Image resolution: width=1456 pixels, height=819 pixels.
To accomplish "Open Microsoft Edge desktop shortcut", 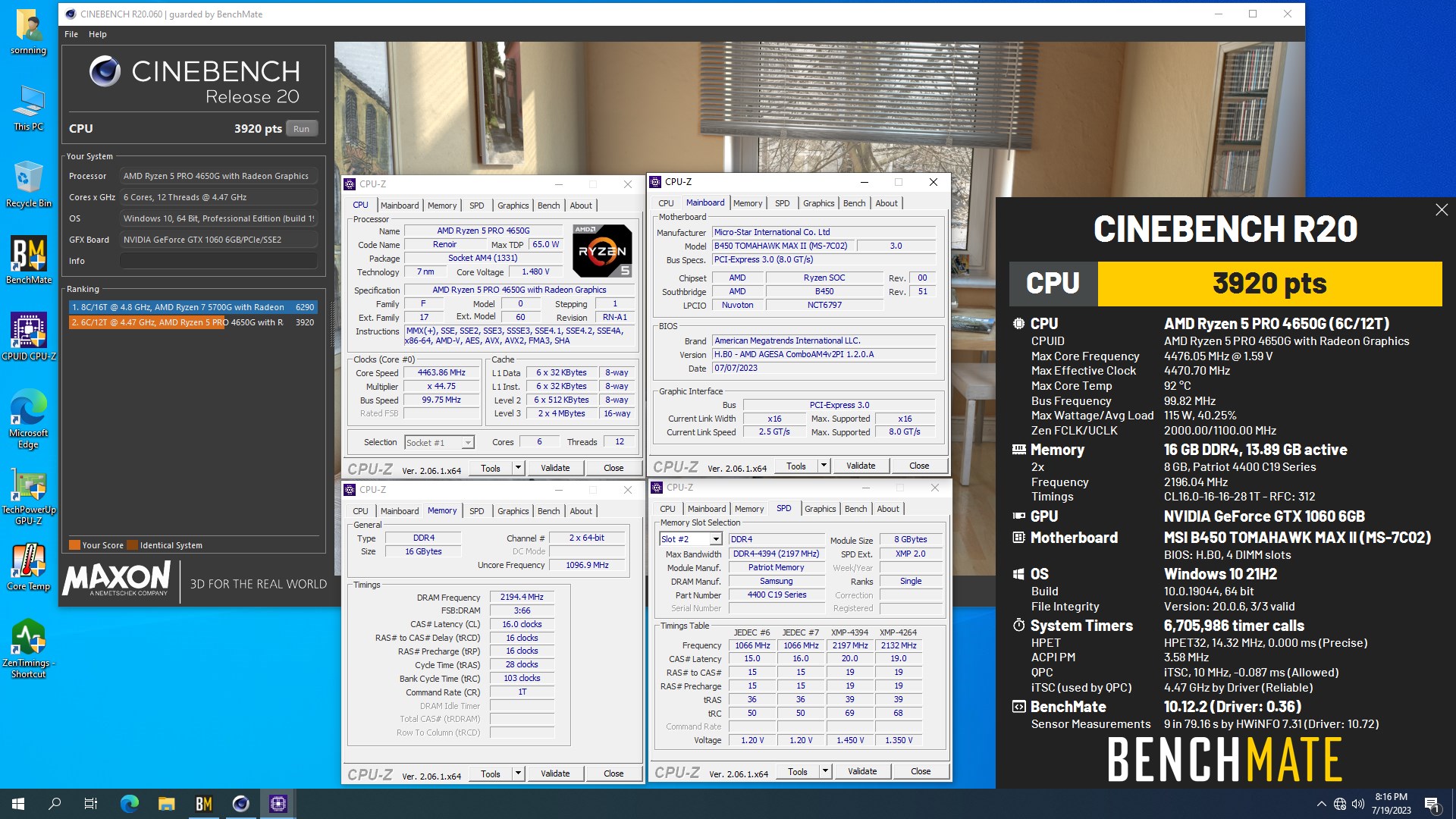I will coord(29,419).
